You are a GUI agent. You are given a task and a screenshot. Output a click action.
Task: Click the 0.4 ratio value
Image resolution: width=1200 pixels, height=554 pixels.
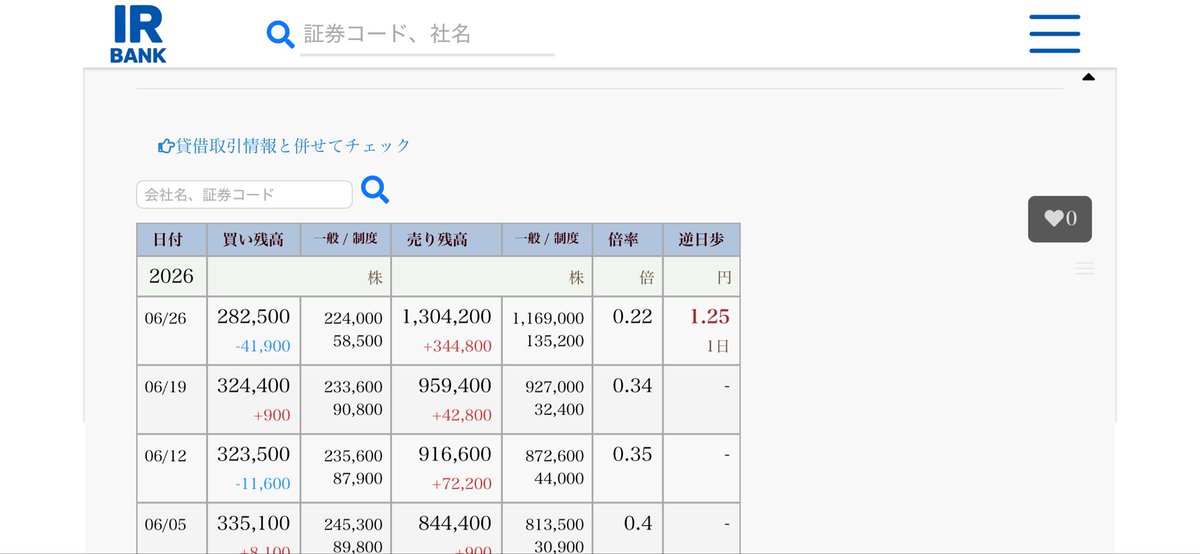click(638, 523)
